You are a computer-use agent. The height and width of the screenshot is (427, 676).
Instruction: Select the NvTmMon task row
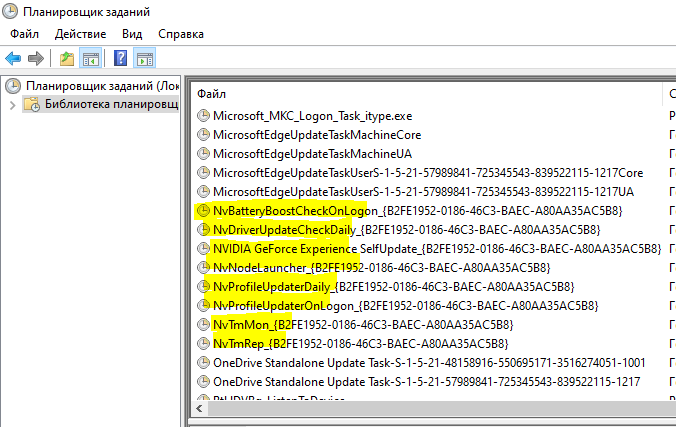pyautogui.click(x=363, y=324)
